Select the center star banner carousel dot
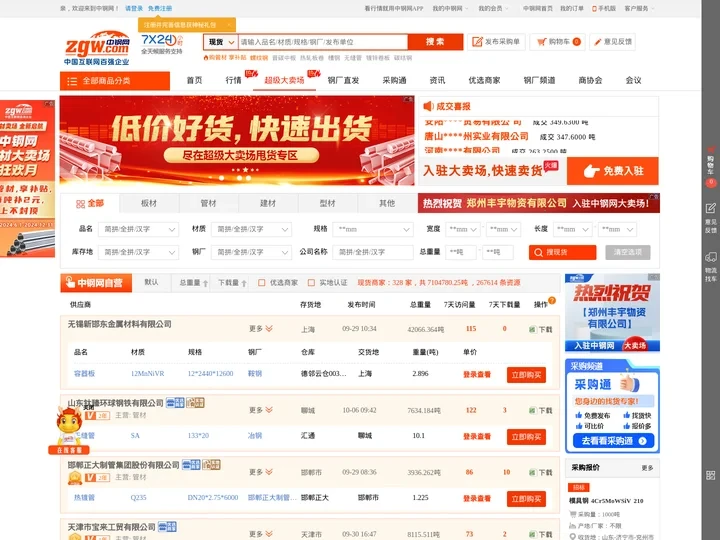720x540 pixels. (x=245, y=169)
